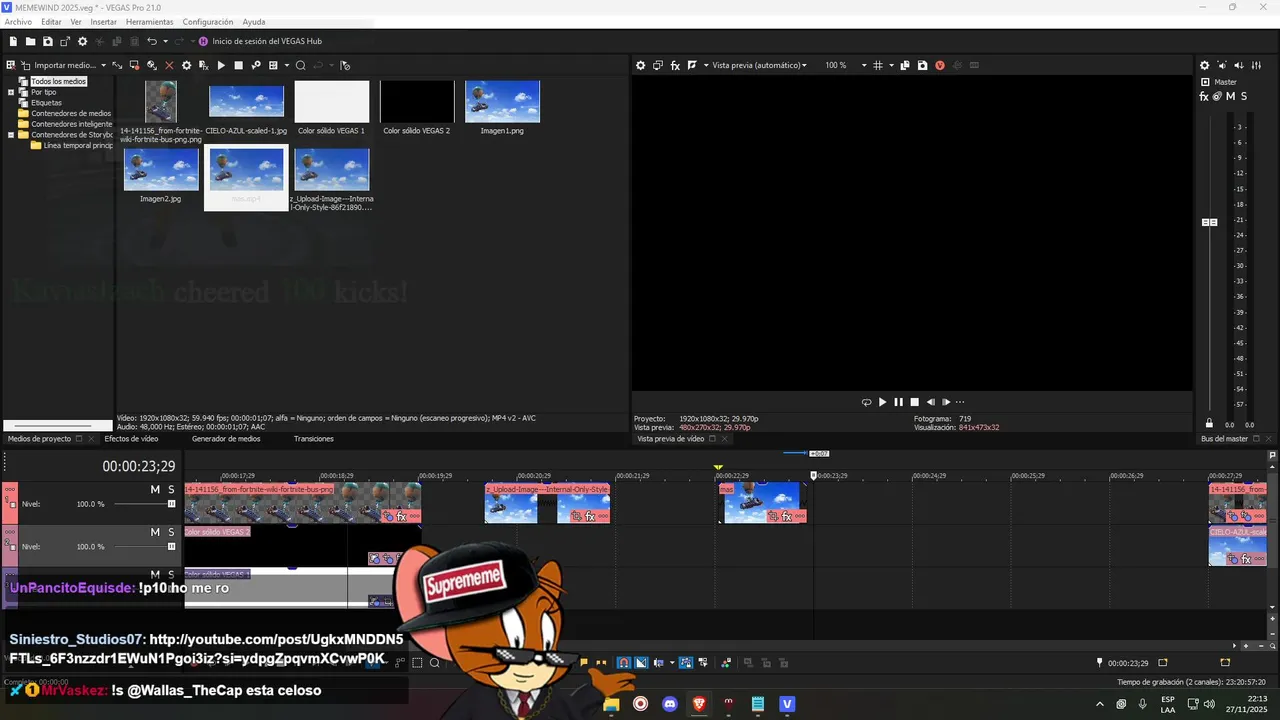Image resolution: width=1280 pixels, height=720 pixels.
Task: Open Discord from the taskbar
Action: point(670,704)
